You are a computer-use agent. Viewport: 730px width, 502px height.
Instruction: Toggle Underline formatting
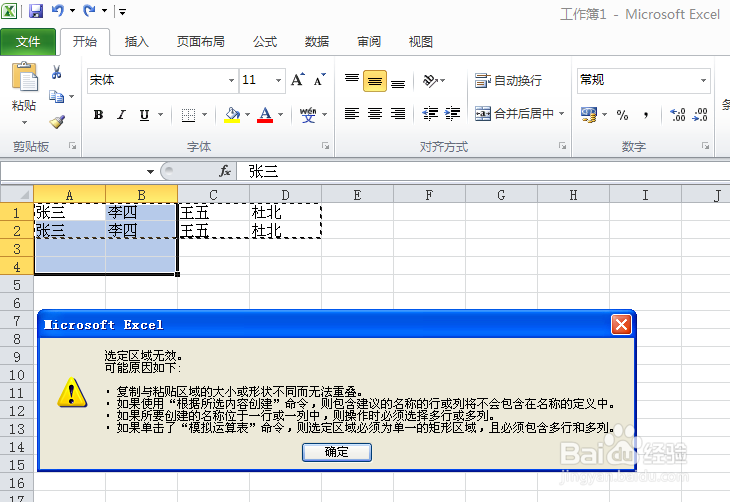144,115
